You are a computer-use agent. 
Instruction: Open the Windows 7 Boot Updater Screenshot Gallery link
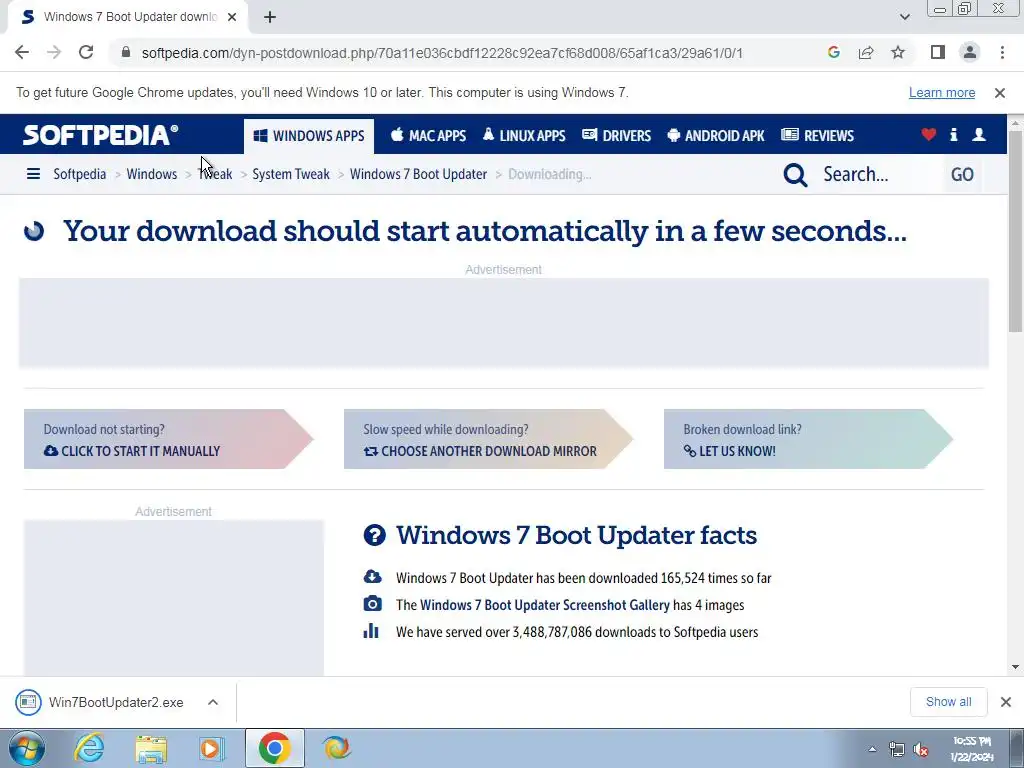545,605
